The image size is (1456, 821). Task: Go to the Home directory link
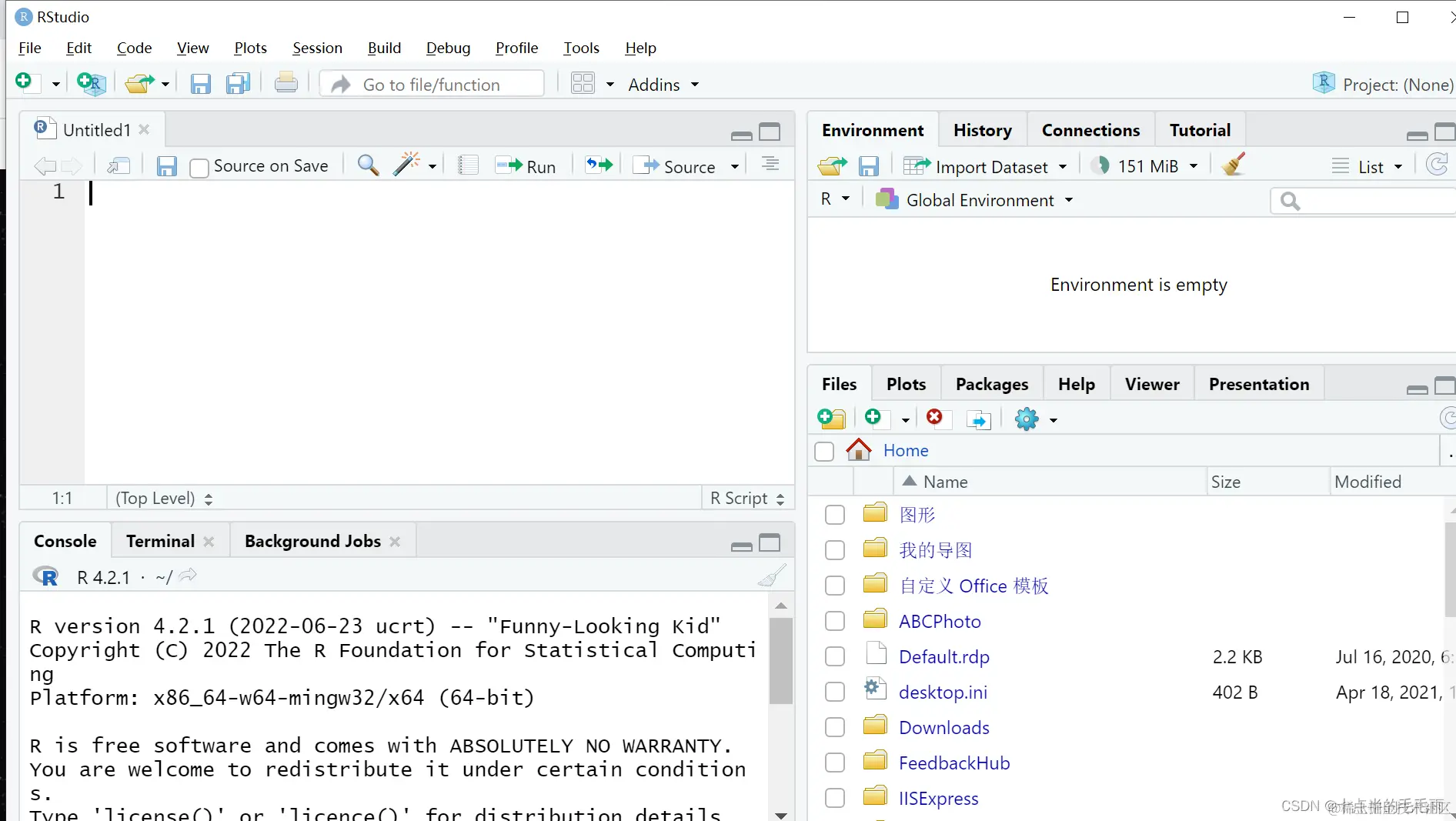tap(906, 450)
